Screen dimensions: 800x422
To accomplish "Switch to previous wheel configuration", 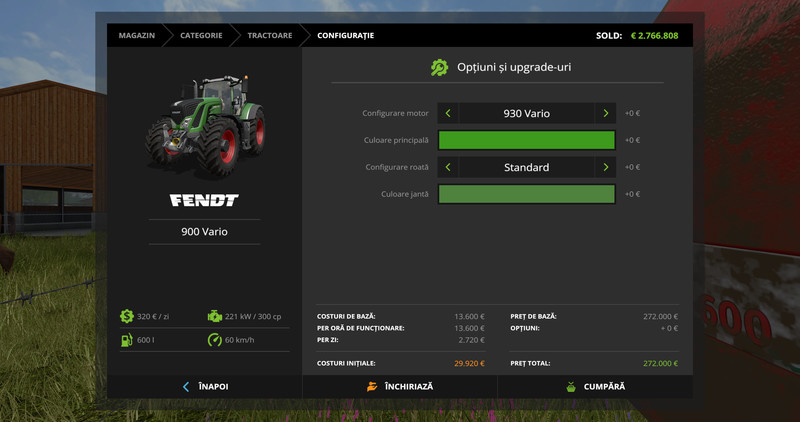I will click(448, 168).
